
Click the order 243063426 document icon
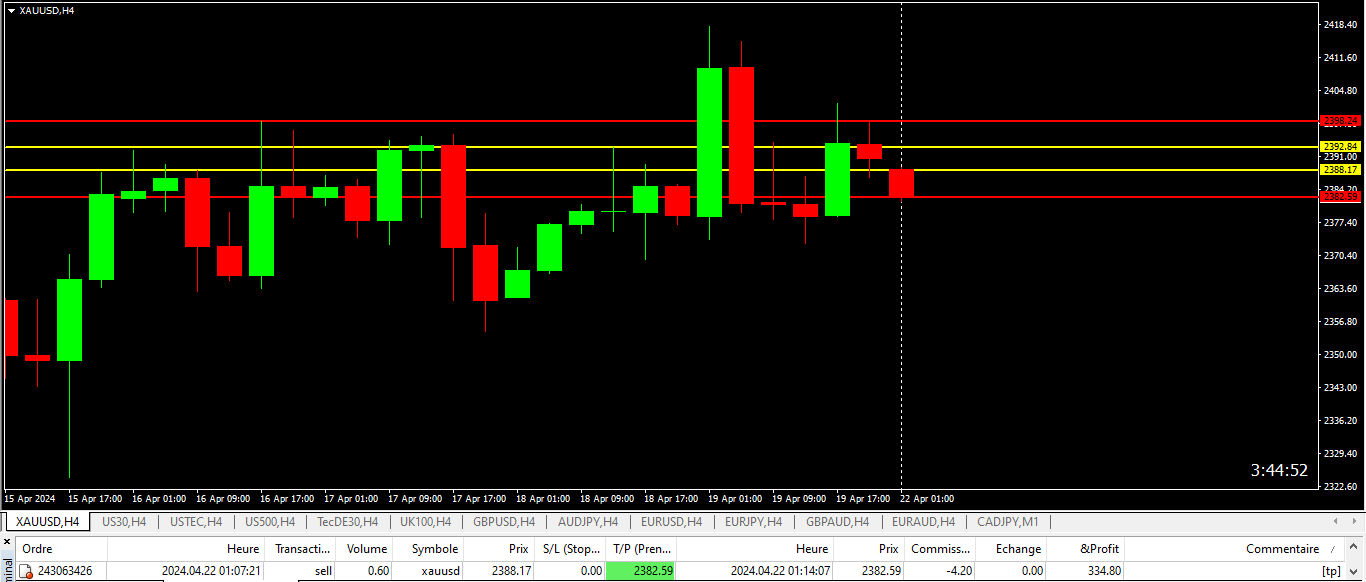[27, 571]
